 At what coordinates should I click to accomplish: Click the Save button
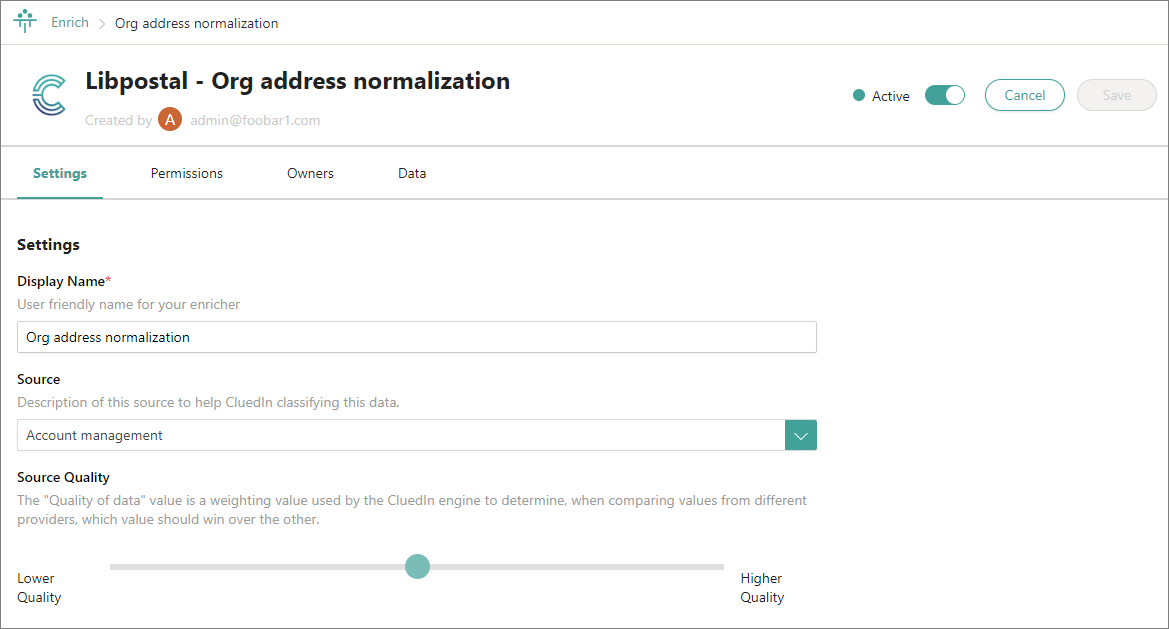[x=1116, y=95]
